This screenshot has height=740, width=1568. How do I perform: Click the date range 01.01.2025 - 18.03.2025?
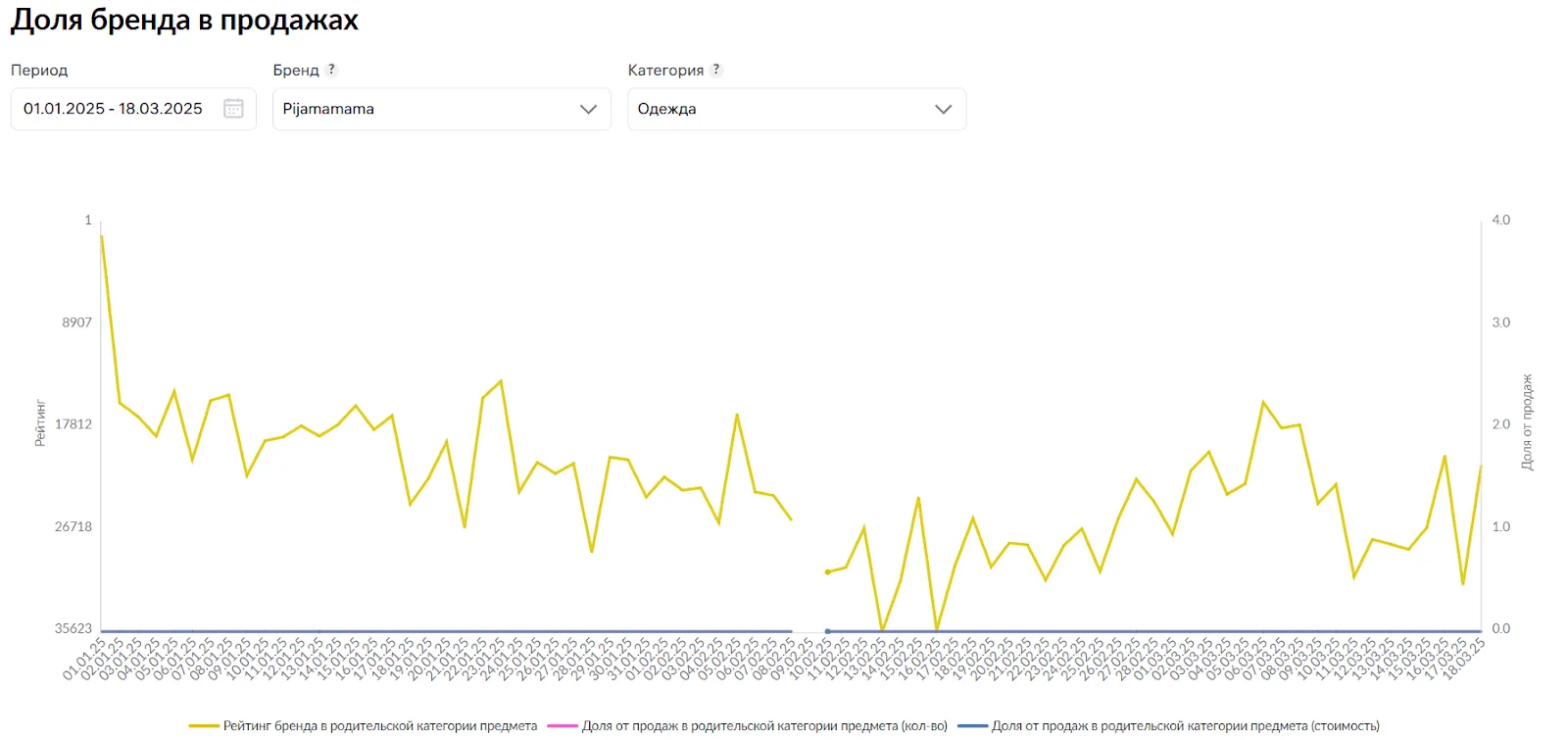(113, 109)
